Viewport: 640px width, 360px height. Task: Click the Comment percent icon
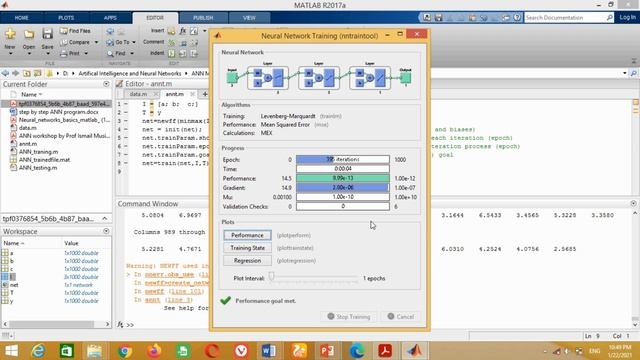coord(172,42)
